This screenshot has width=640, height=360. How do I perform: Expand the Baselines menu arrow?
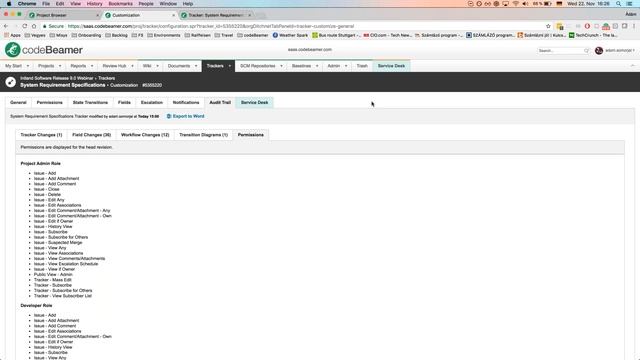point(317,66)
